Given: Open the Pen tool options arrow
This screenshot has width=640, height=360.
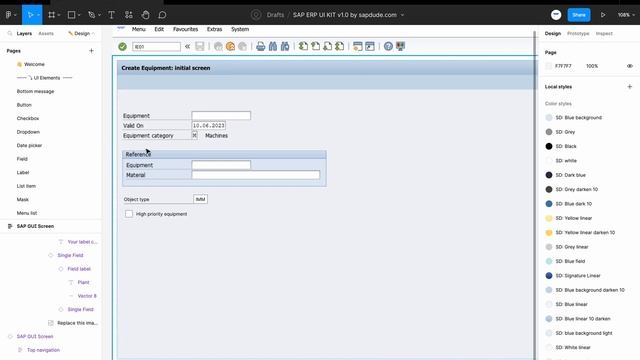Looking at the screenshot, I should [99, 15].
